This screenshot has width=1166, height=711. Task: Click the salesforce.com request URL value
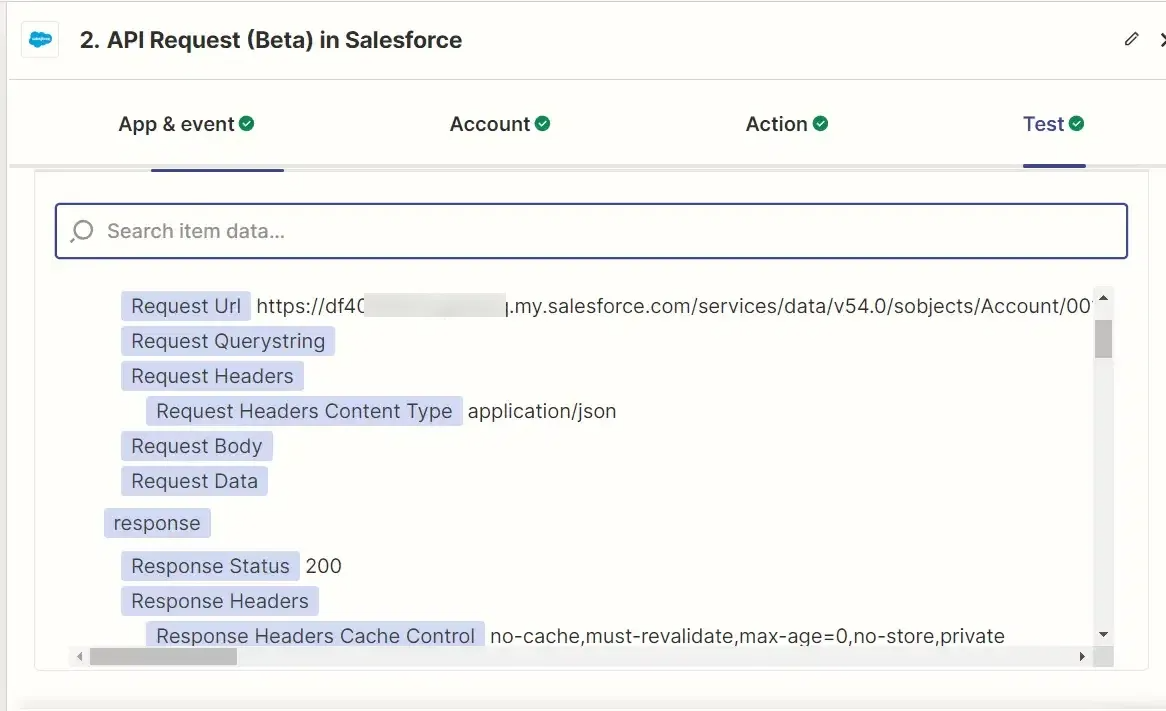tap(674, 306)
